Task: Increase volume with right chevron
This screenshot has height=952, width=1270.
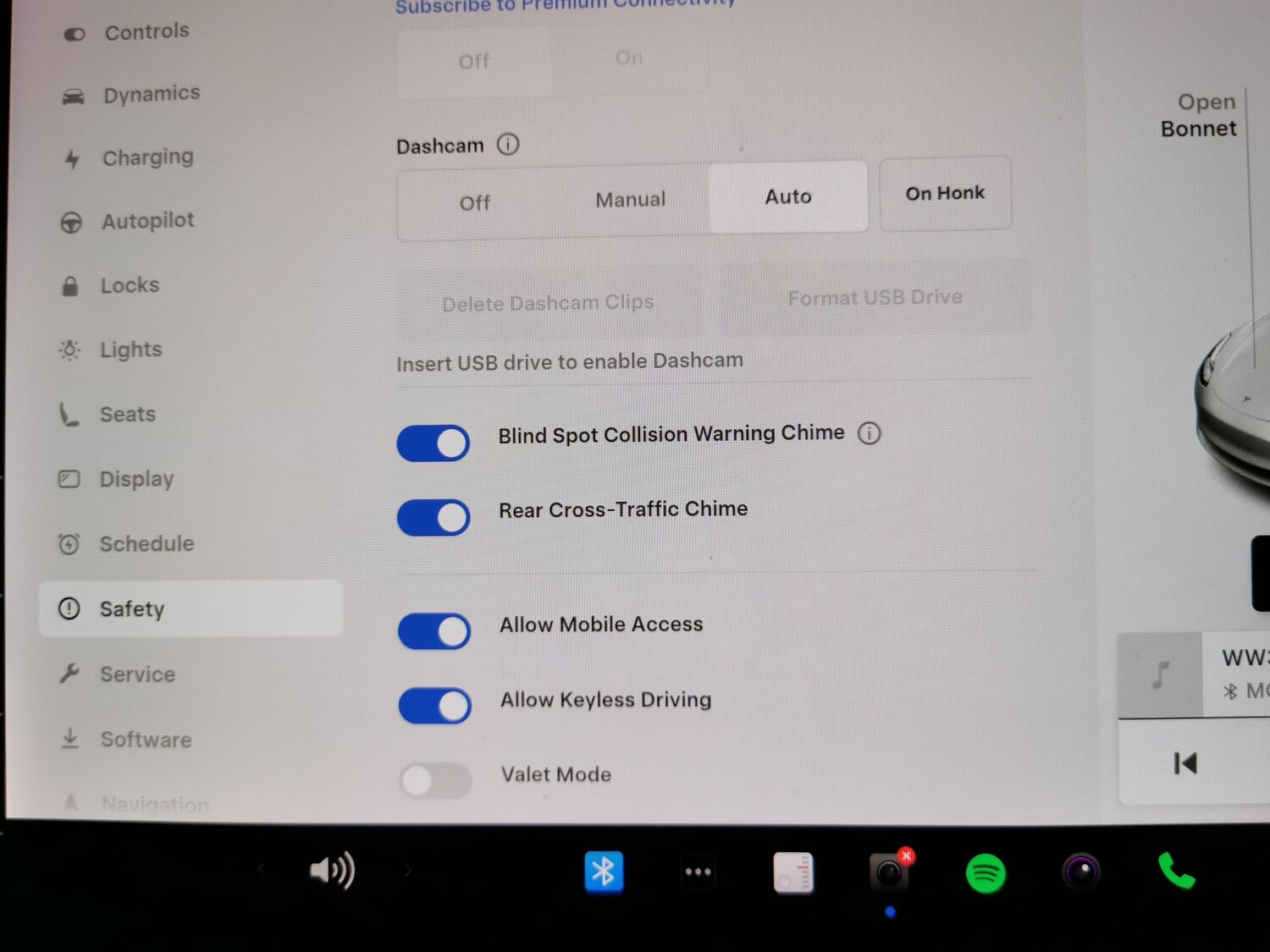Action: click(x=408, y=870)
